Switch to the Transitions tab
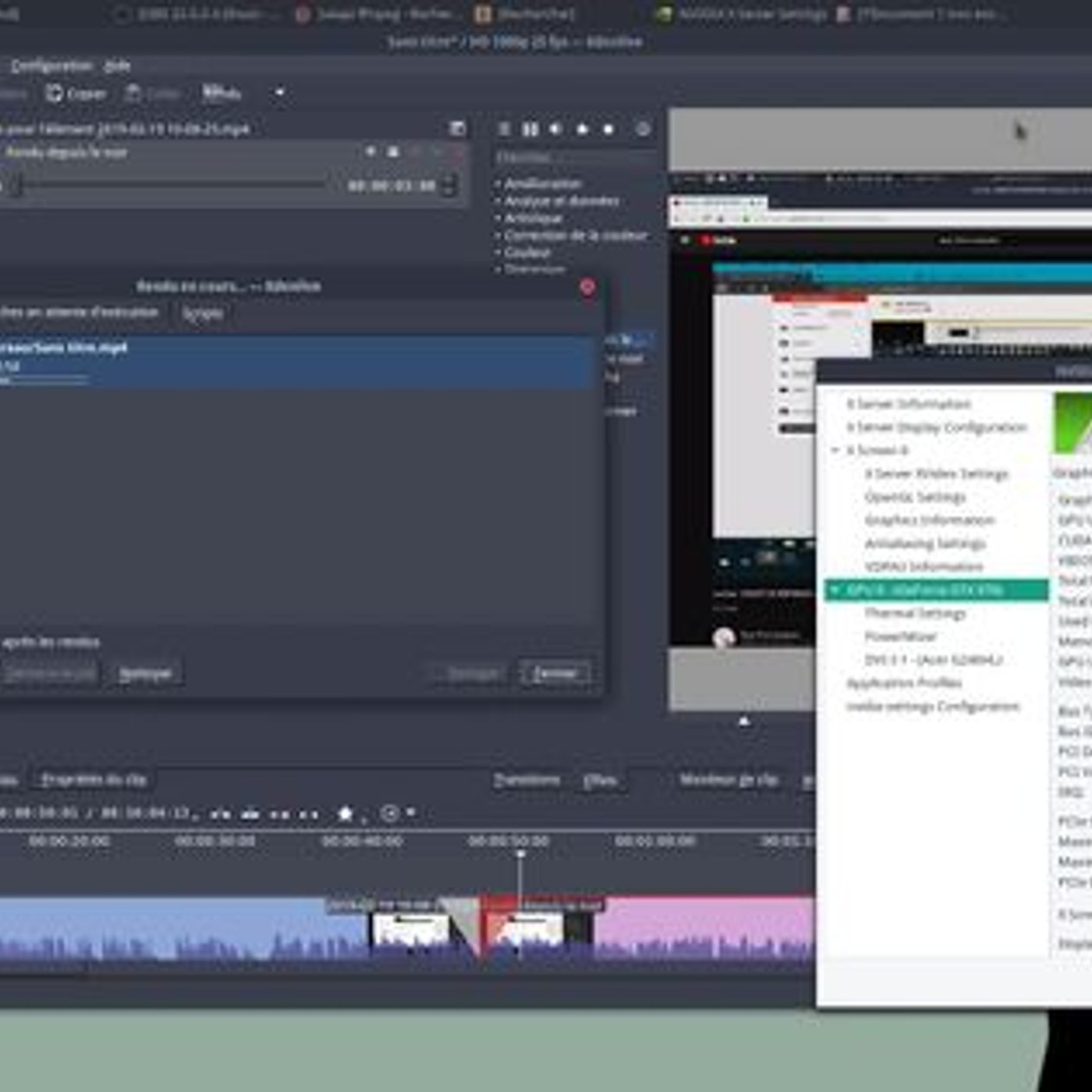This screenshot has width=1092, height=1092. [x=526, y=780]
